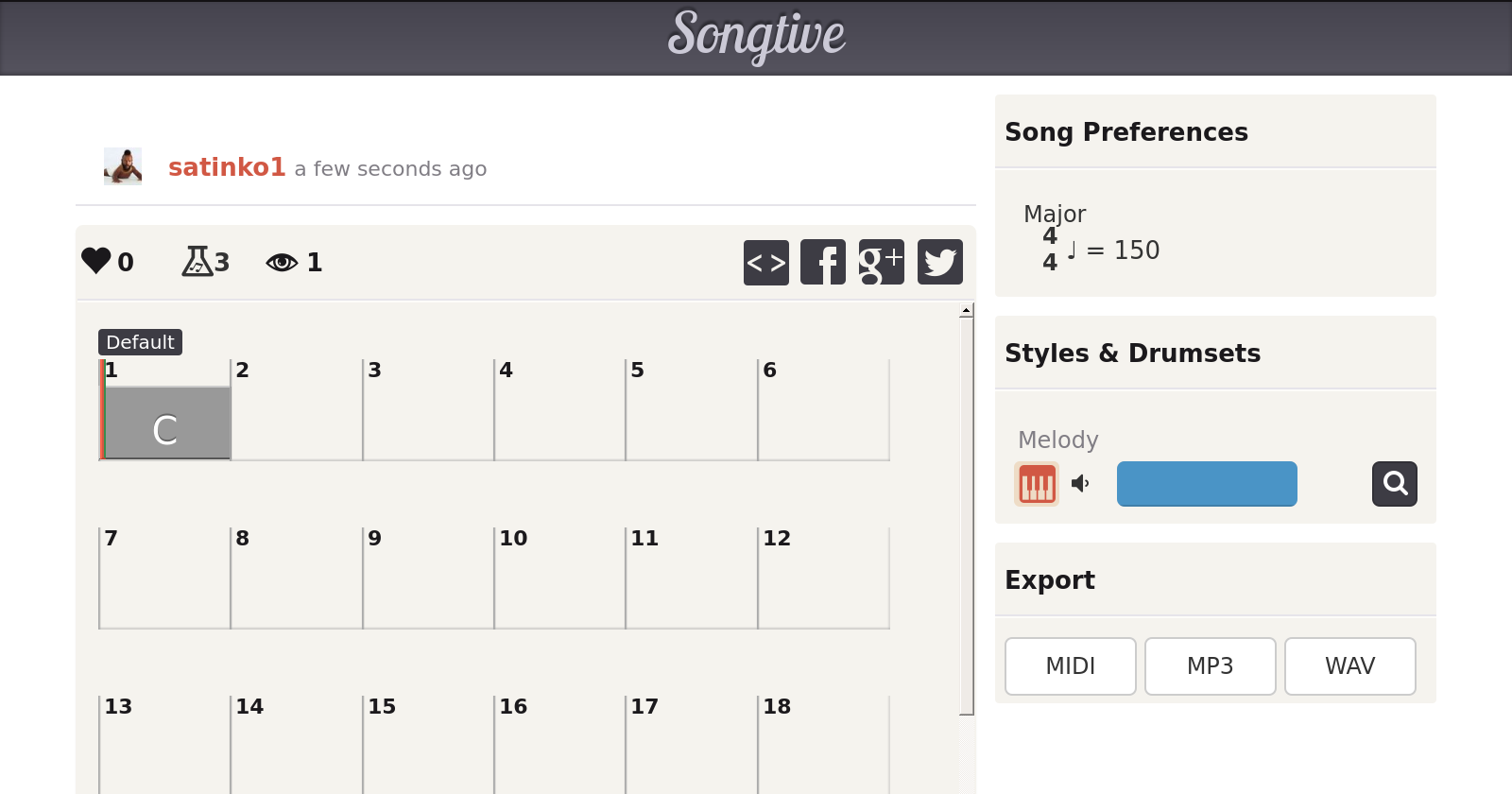Click the Default section label
This screenshot has width=1512, height=794.
point(140,342)
